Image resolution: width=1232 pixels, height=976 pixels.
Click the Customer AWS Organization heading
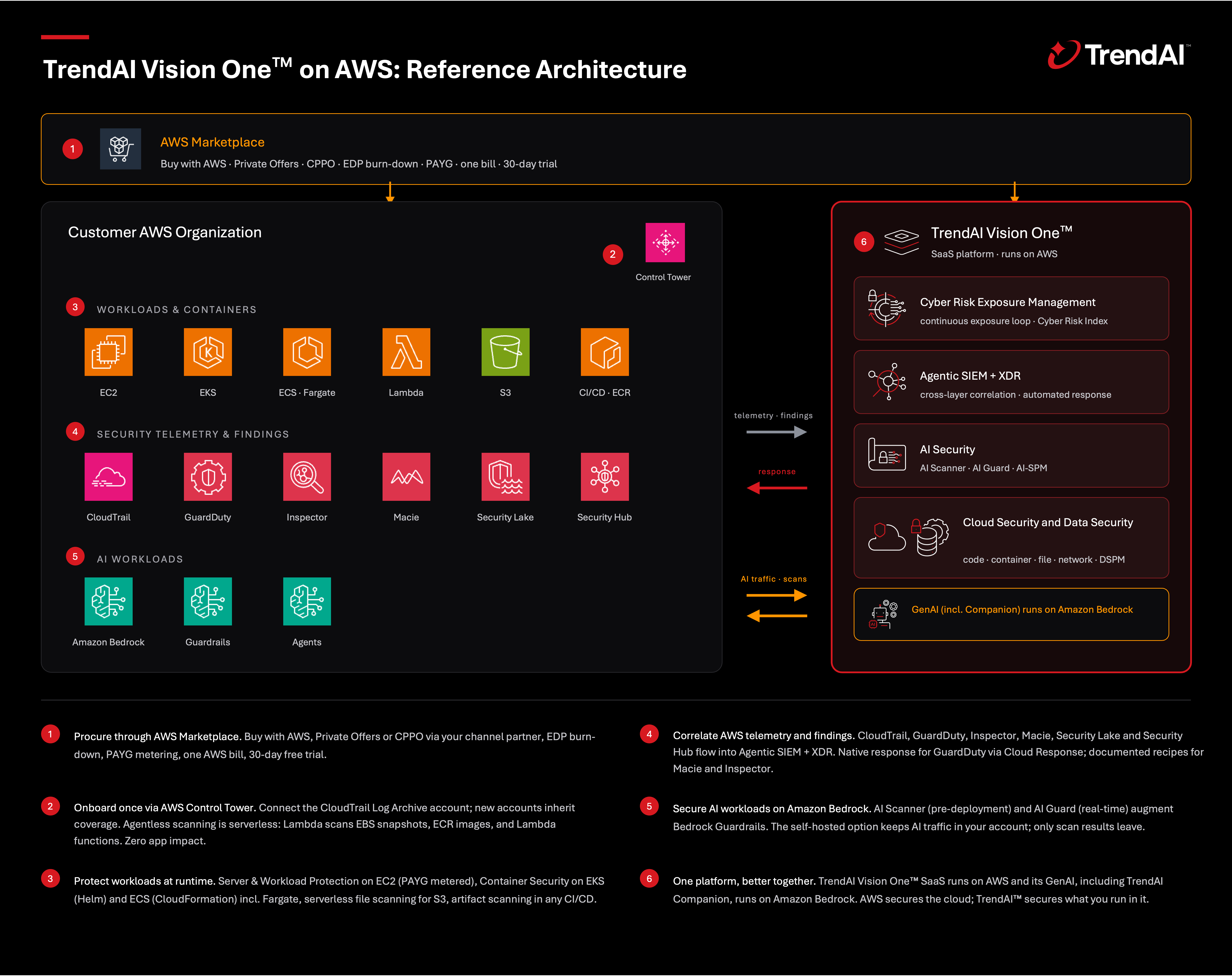165,232
